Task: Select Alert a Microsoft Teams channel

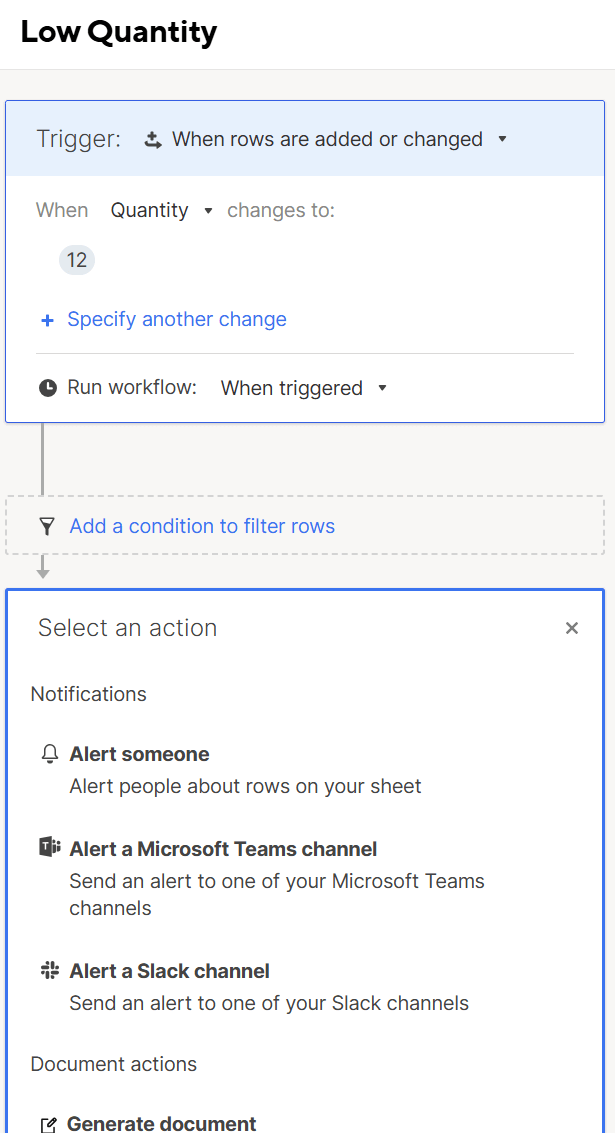Action: [x=223, y=849]
